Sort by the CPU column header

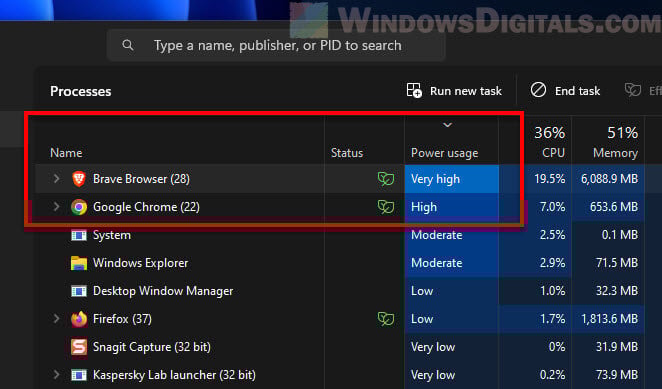(553, 153)
